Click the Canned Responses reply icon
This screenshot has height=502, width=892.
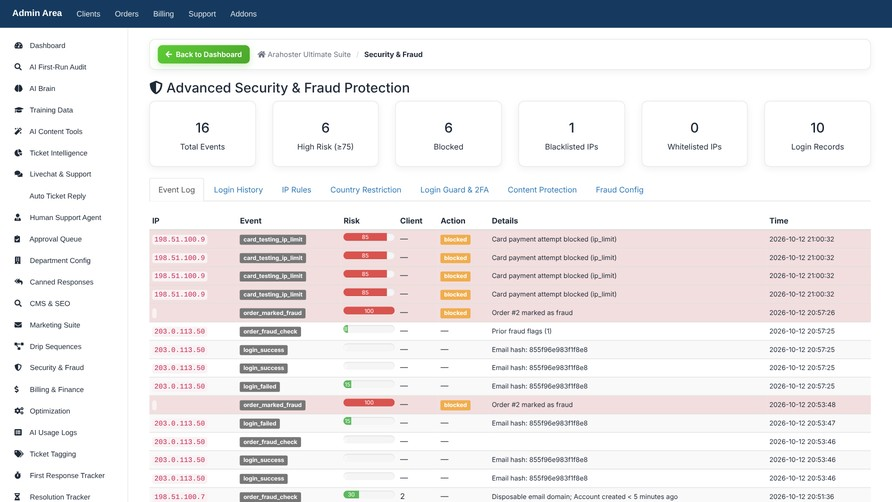(18, 282)
